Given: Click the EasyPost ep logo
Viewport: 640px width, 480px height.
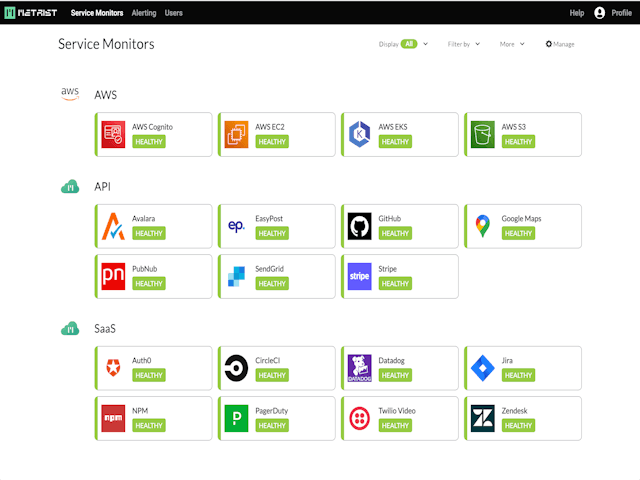Looking at the screenshot, I should 236,226.
